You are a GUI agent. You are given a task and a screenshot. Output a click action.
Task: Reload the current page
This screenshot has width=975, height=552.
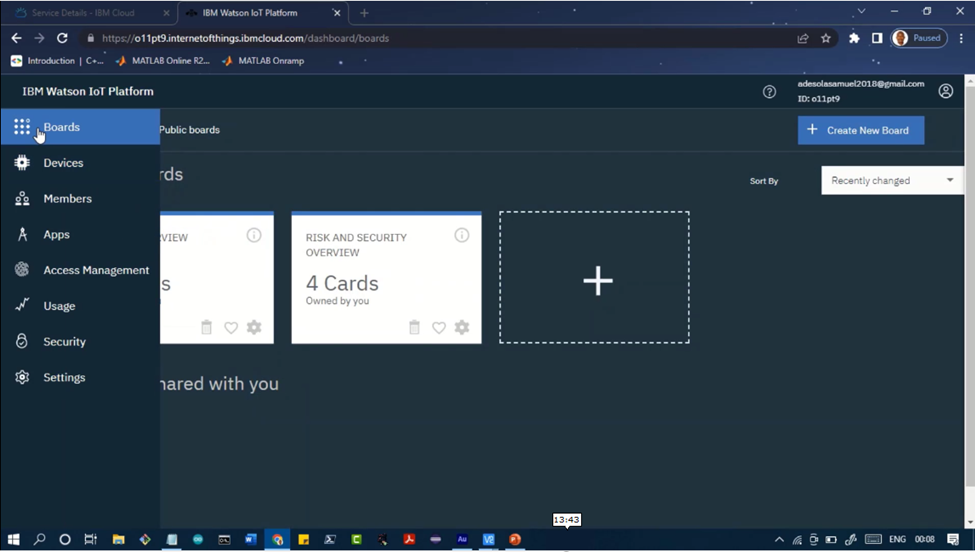click(62, 38)
